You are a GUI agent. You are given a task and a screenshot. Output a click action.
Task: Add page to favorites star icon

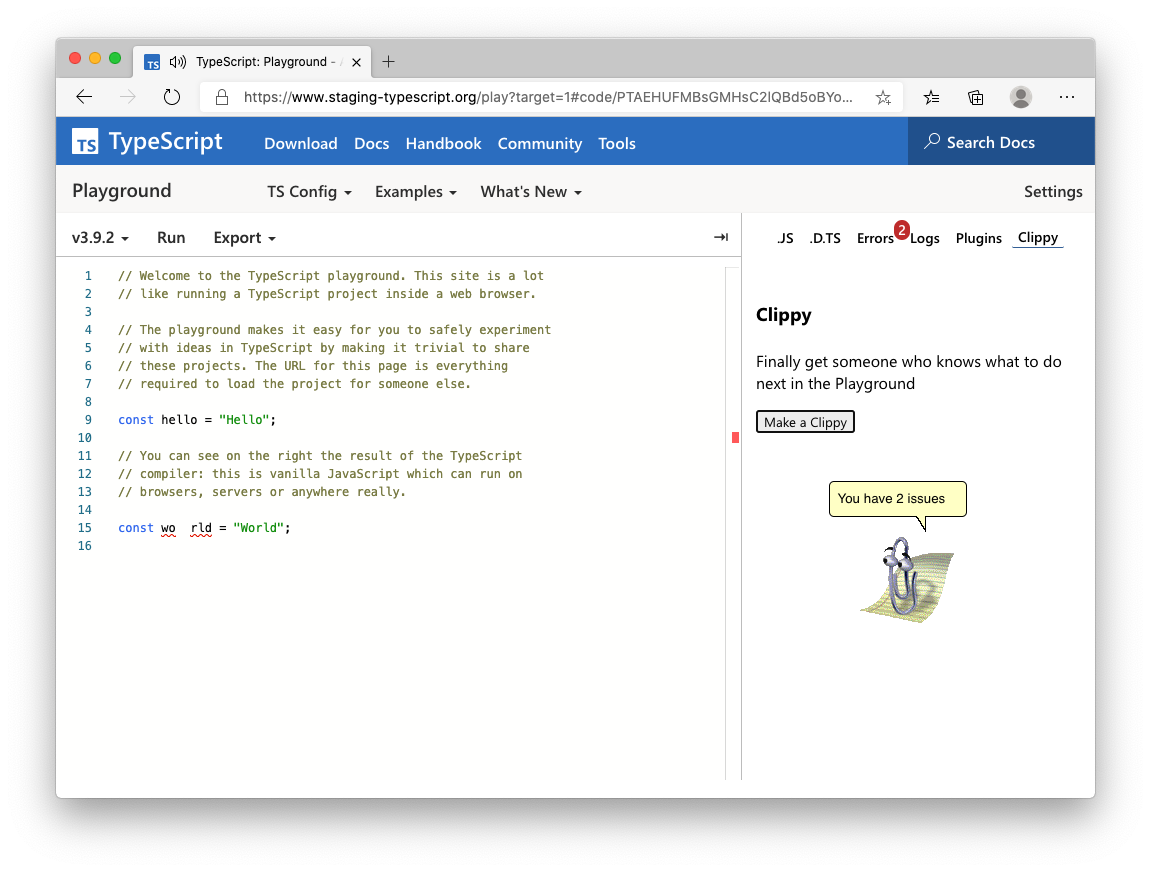click(883, 97)
